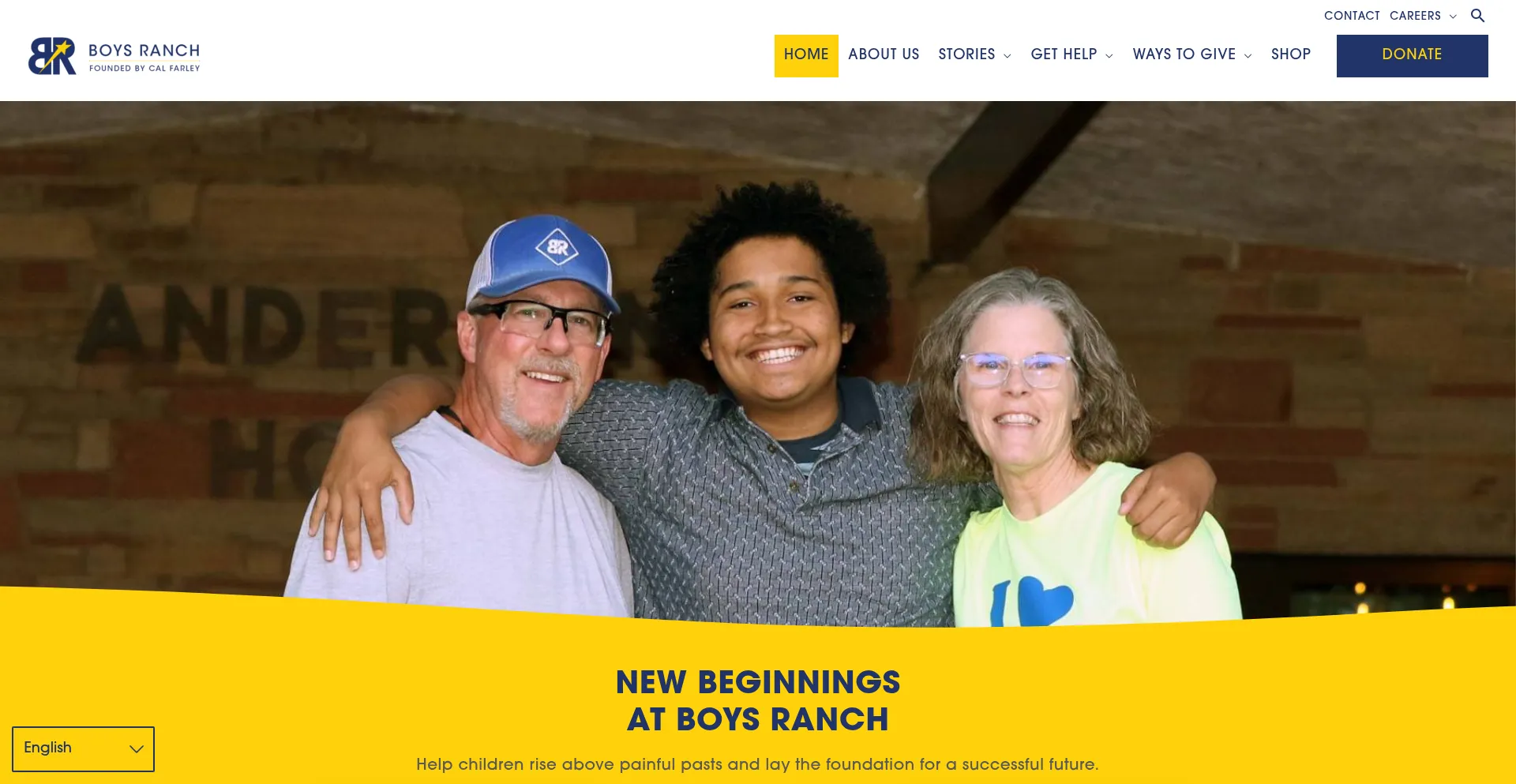
Task: Open the Ways to Give menu
Action: tap(1184, 54)
